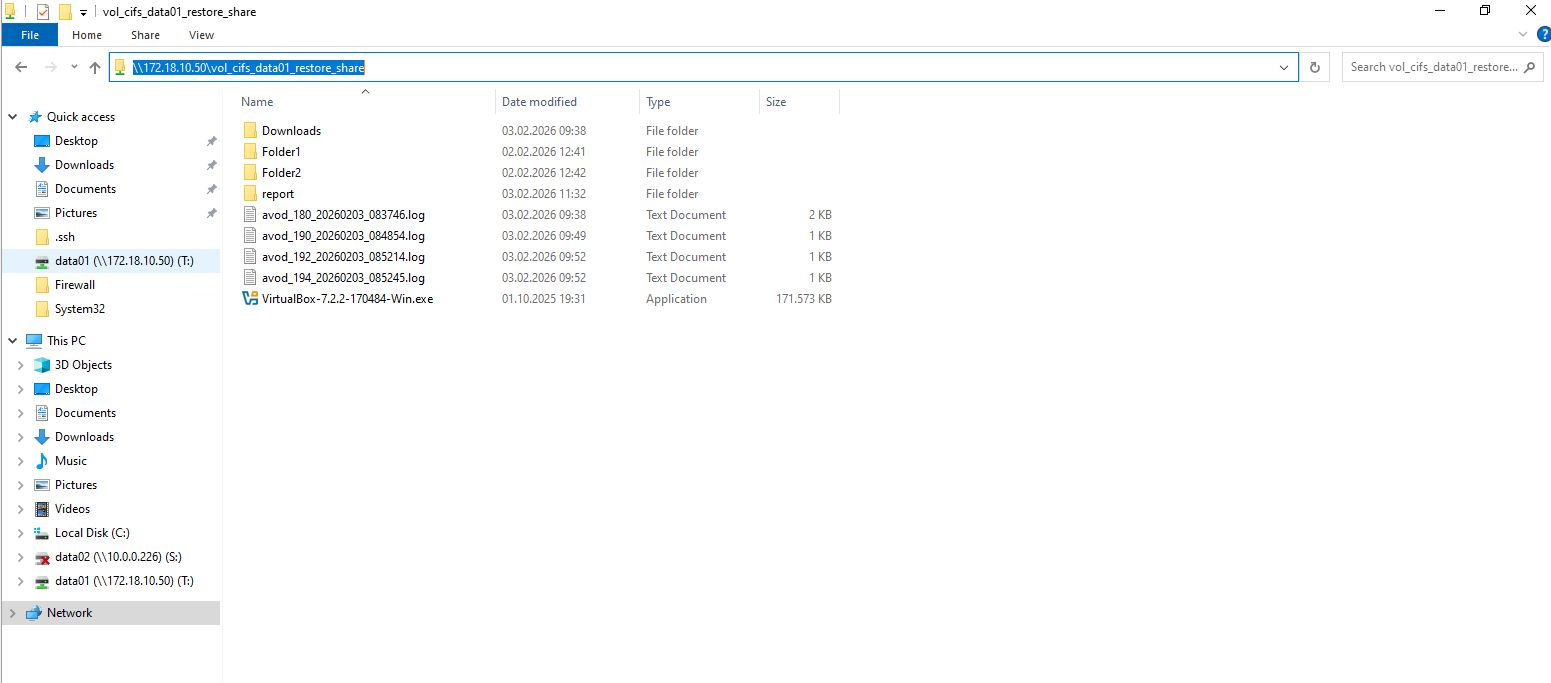This screenshot has width=1551, height=683.
Task: Select the VirtualBox-7.2.2 installer icon
Action: (x=250, y=299)
